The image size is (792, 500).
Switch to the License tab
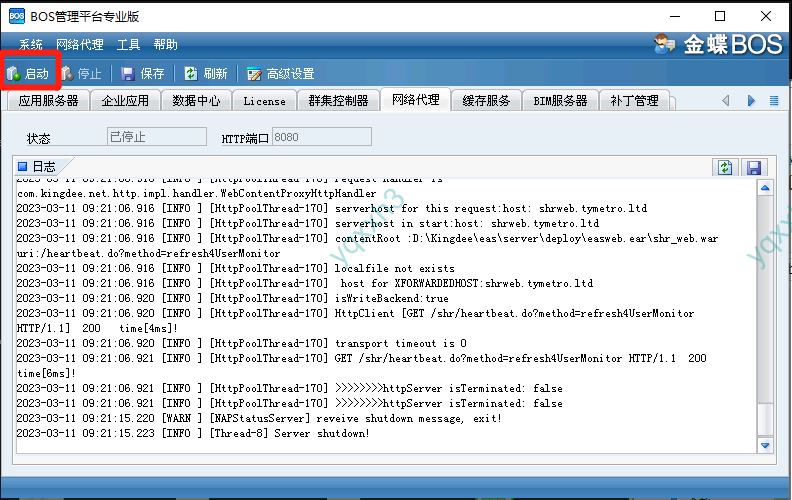tap(264, 101)
